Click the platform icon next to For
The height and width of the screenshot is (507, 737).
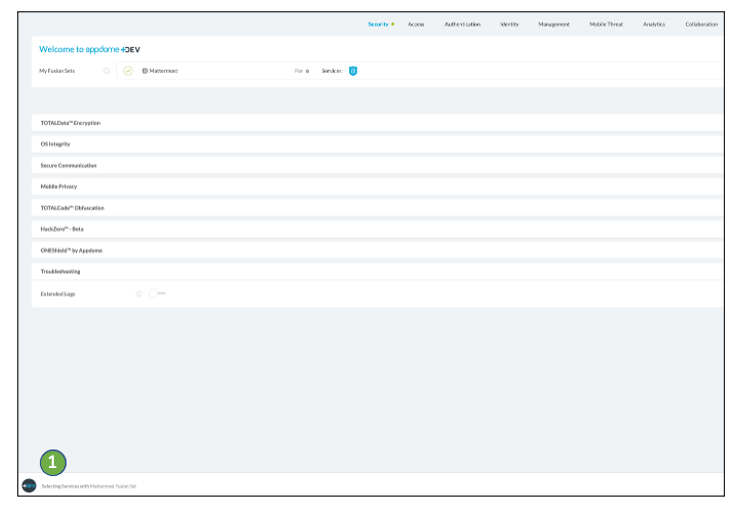(307, 71)
